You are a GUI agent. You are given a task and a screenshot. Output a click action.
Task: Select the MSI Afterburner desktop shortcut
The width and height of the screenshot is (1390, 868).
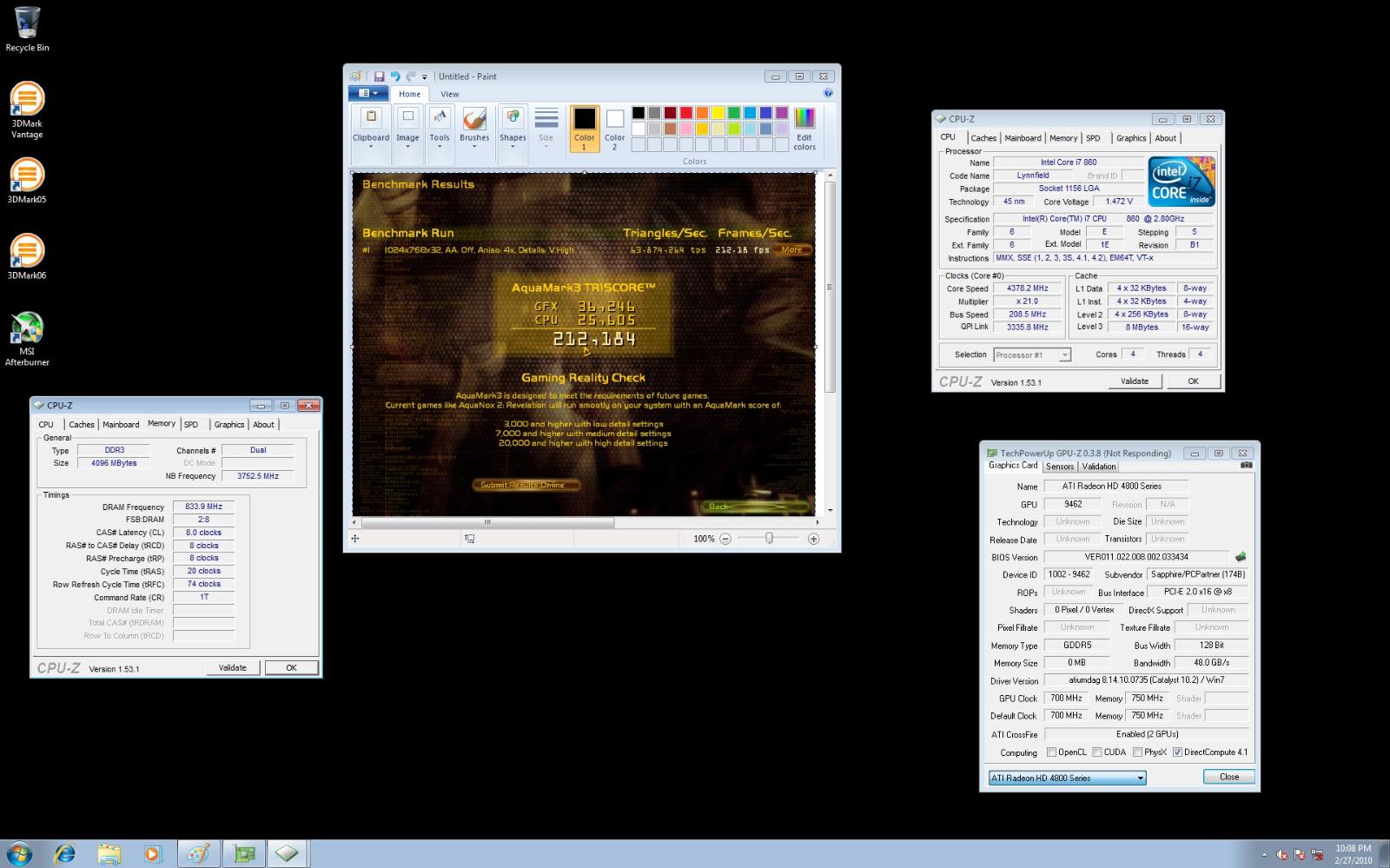pyautogui.click(x=27, y=339)
